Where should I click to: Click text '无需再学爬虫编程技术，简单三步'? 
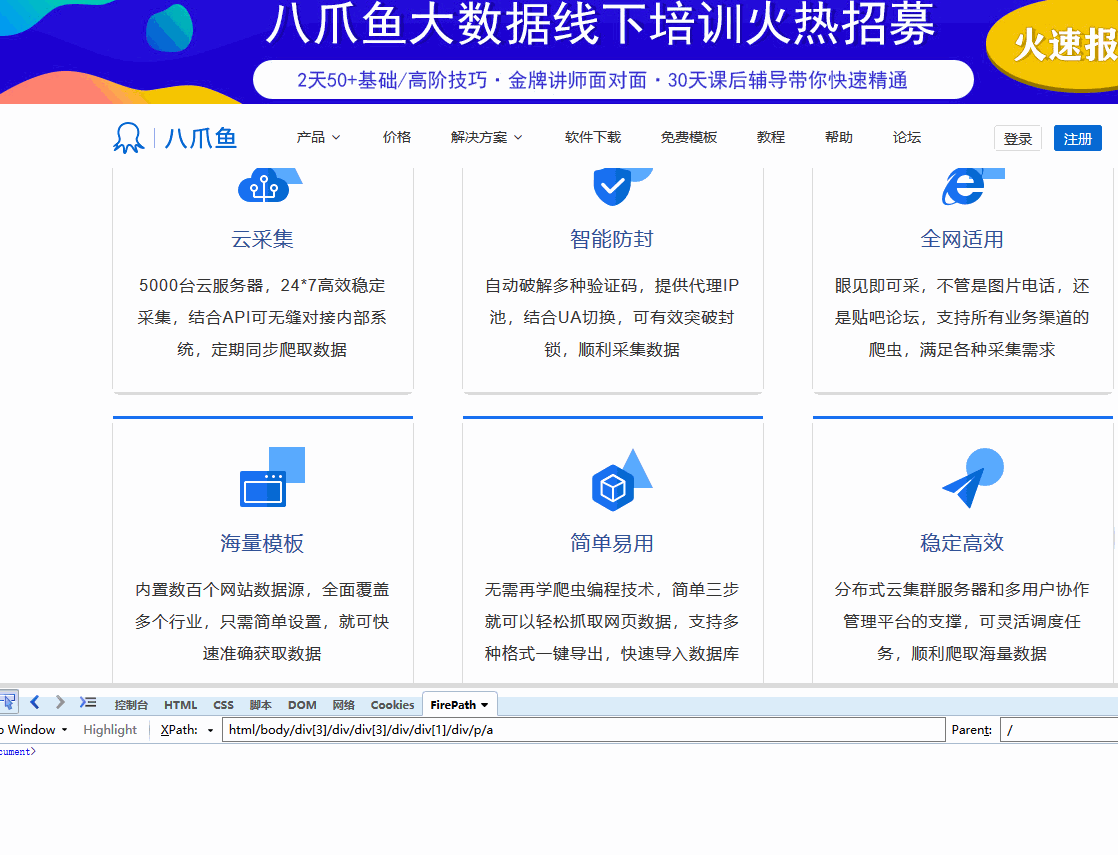click(612, 590)
